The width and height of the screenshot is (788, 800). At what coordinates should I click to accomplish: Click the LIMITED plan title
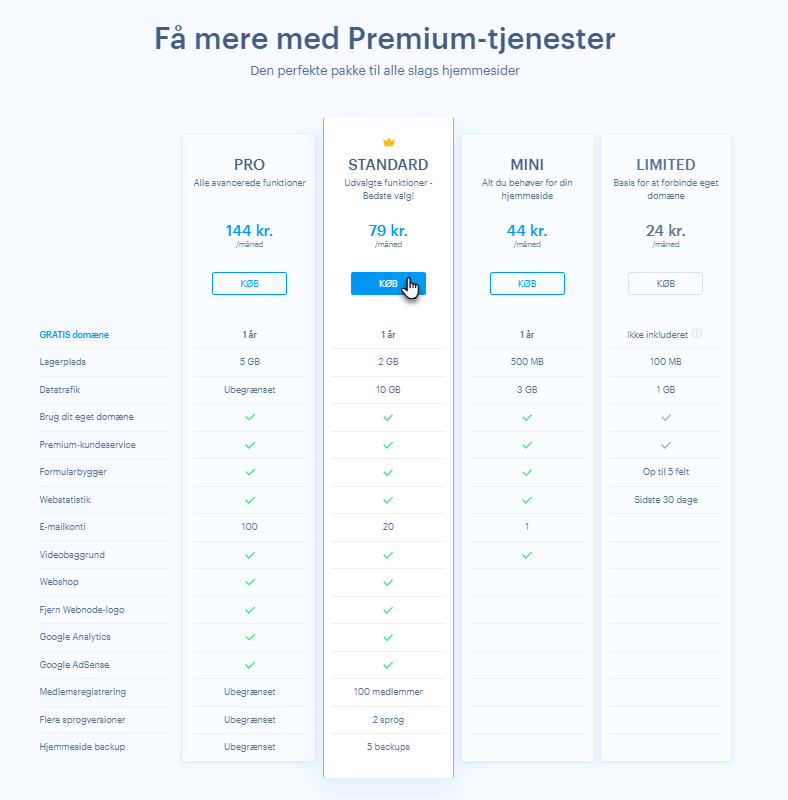coord(665,165)
